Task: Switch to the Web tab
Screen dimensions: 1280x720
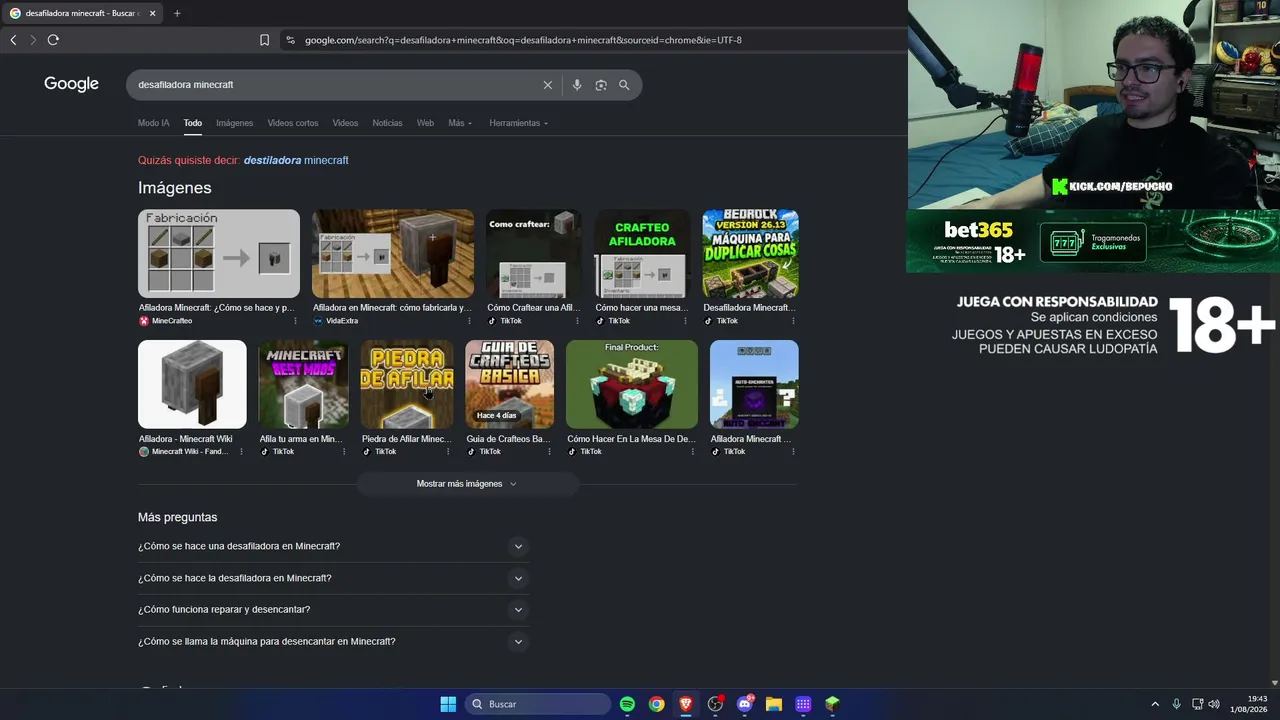Action: click(x=425, y=123)
